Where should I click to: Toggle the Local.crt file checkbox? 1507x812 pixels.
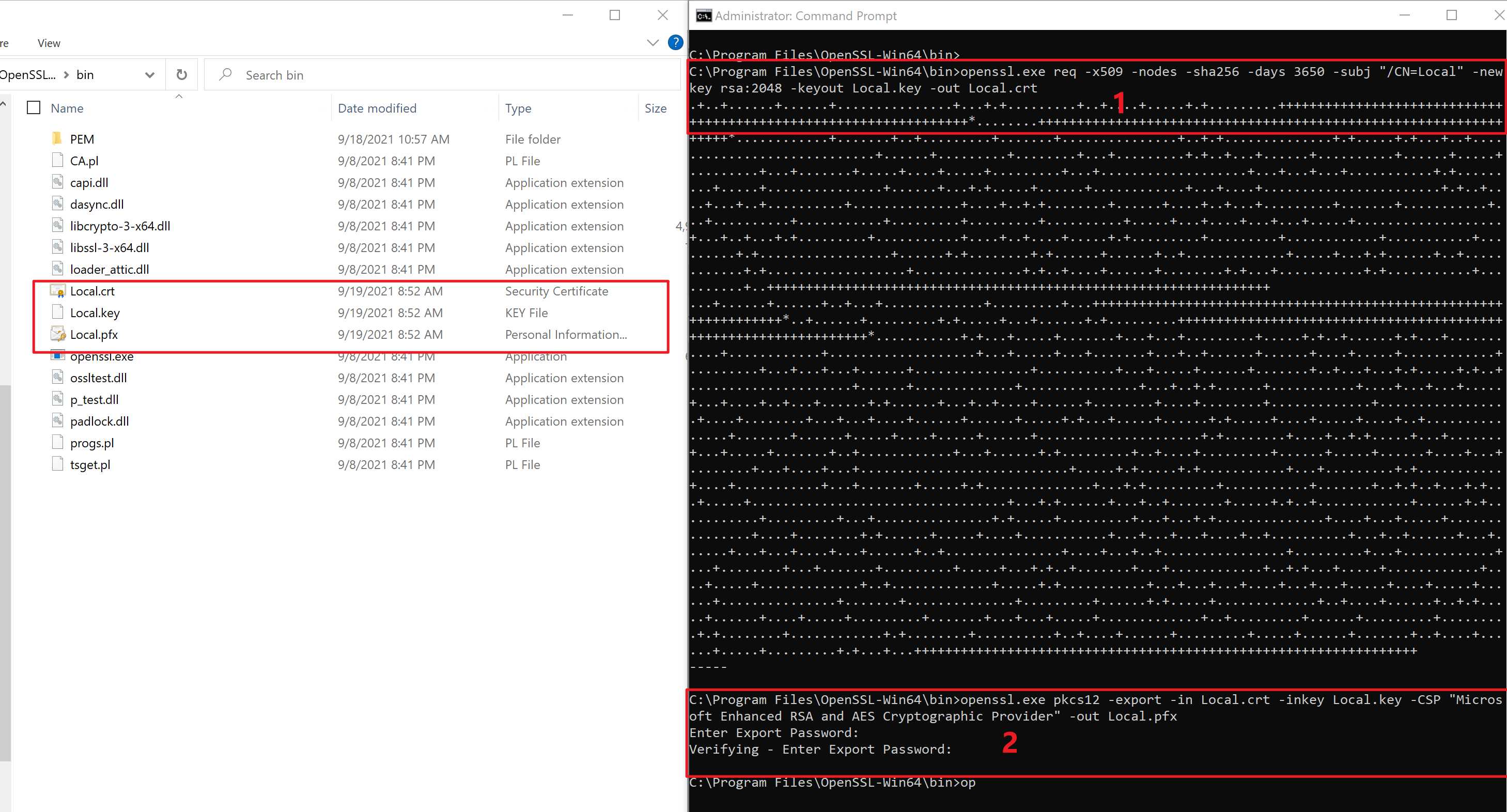coord(33,291)
